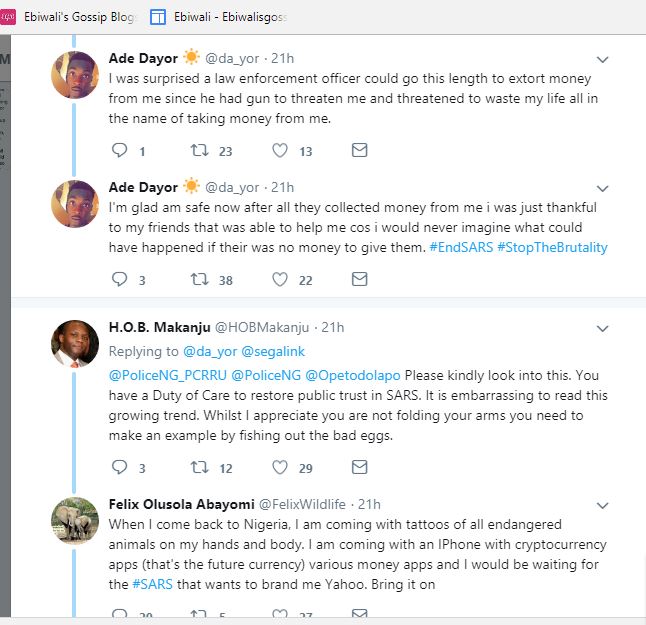Viewport: 646px width, 625px height.
Task: Retweet the #EndSARS tweet with 38 retweets
Action: click(x=199, y=279)
